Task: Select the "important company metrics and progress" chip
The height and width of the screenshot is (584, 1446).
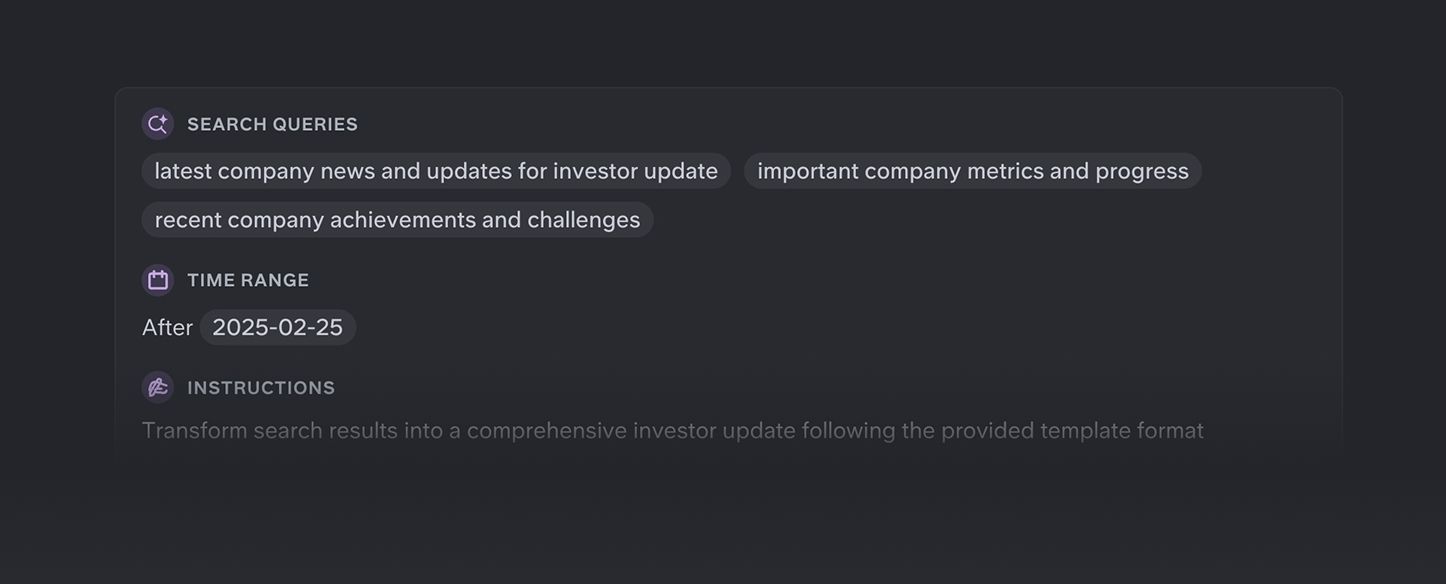Action: pos(972,171)
